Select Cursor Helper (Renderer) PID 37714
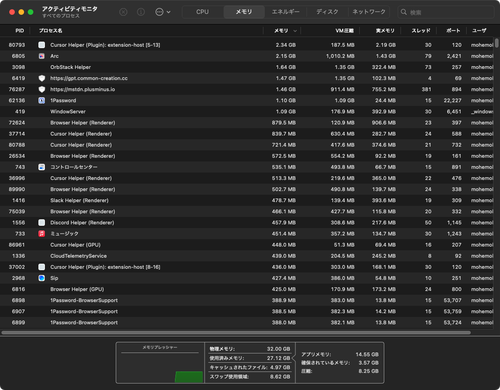This screenshot has width=500, height=390. [x=247, y=134]
